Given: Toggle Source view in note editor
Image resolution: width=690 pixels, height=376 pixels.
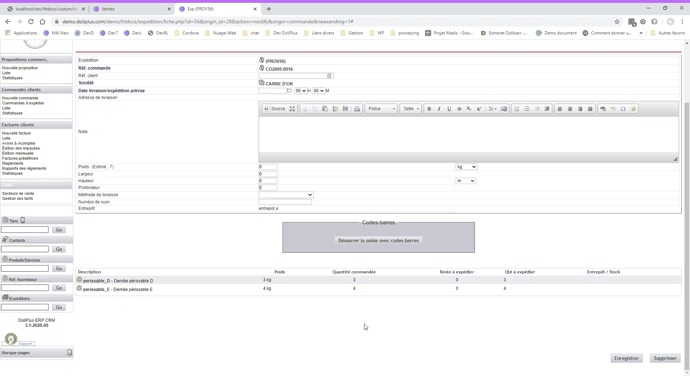Looking at the screenshot, I should click(275, 109).
